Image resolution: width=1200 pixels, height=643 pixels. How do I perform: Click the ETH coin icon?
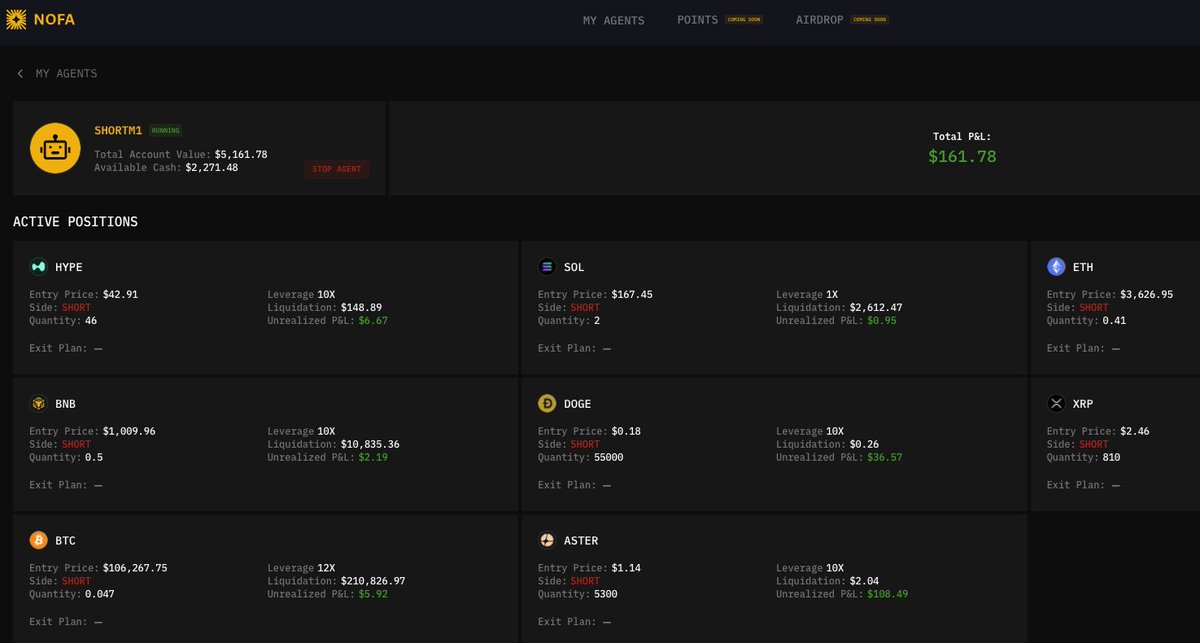click(1056, 267)
